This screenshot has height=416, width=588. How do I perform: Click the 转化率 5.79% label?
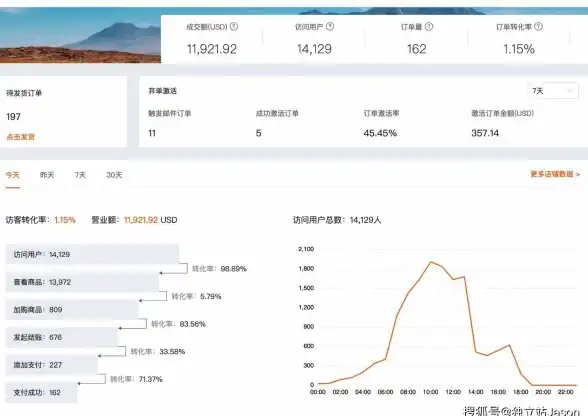(x=196, y=296)
